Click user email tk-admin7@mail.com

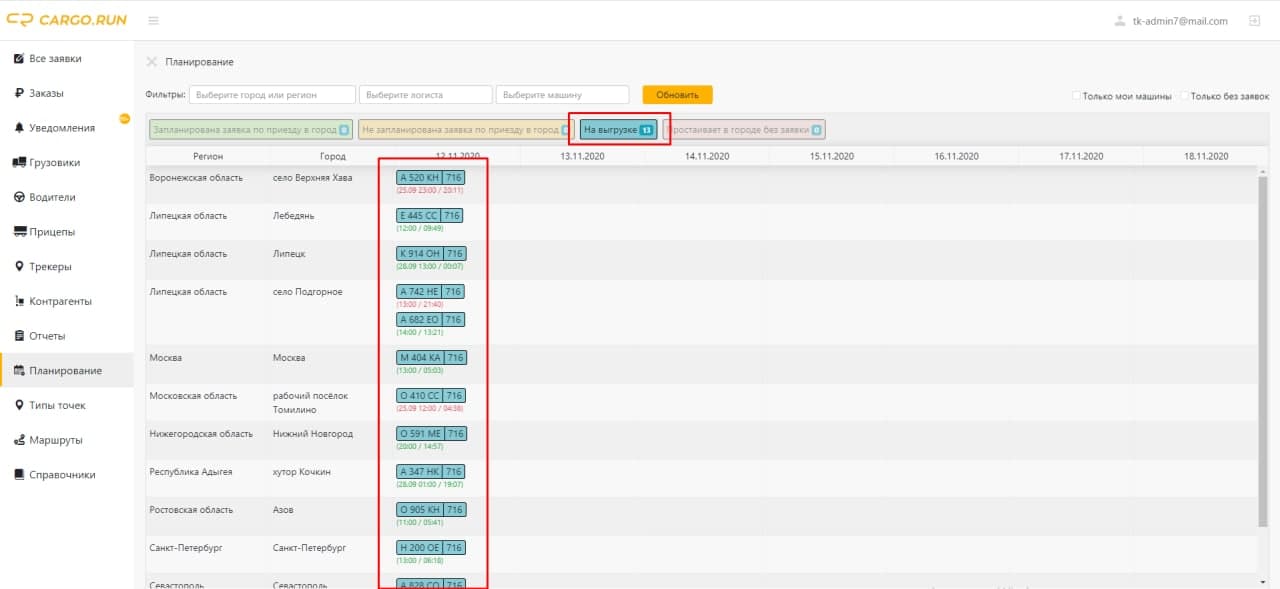pyautogui.click(x=1180, y=21)
